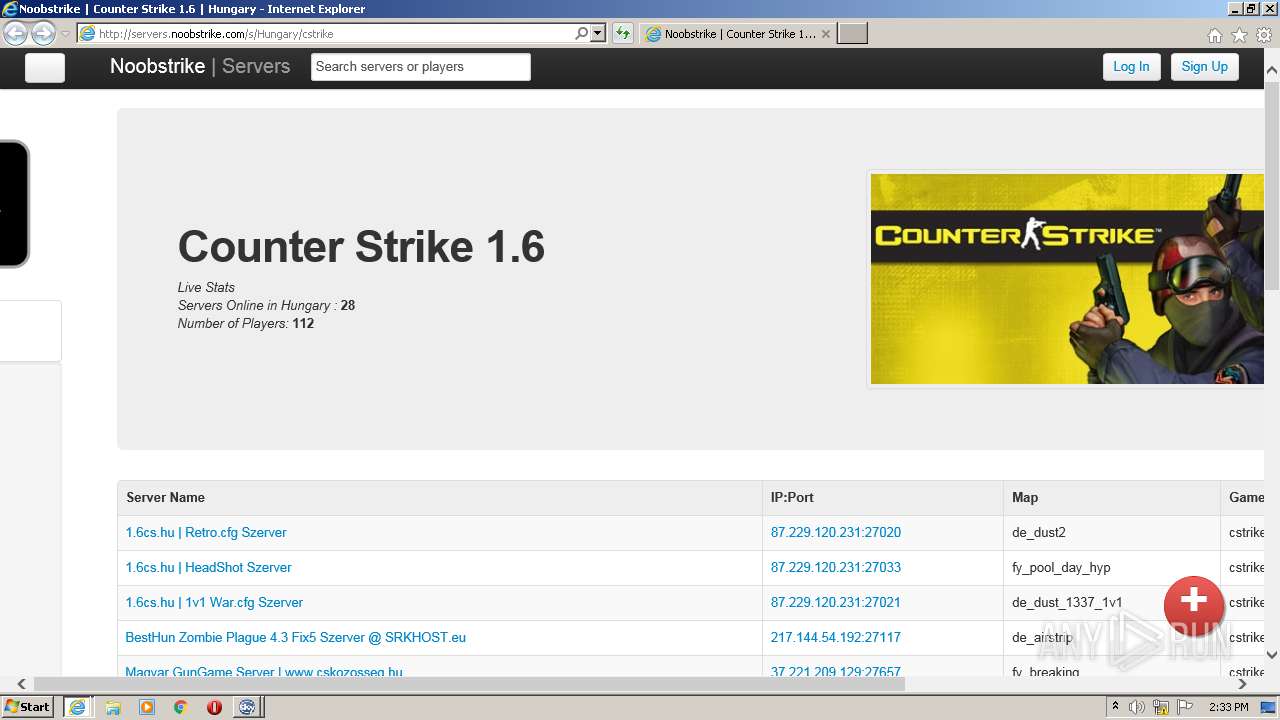The image size is (1280, 720).
Task: Click the red plus add-server button
Action: tap(1194, 605)
